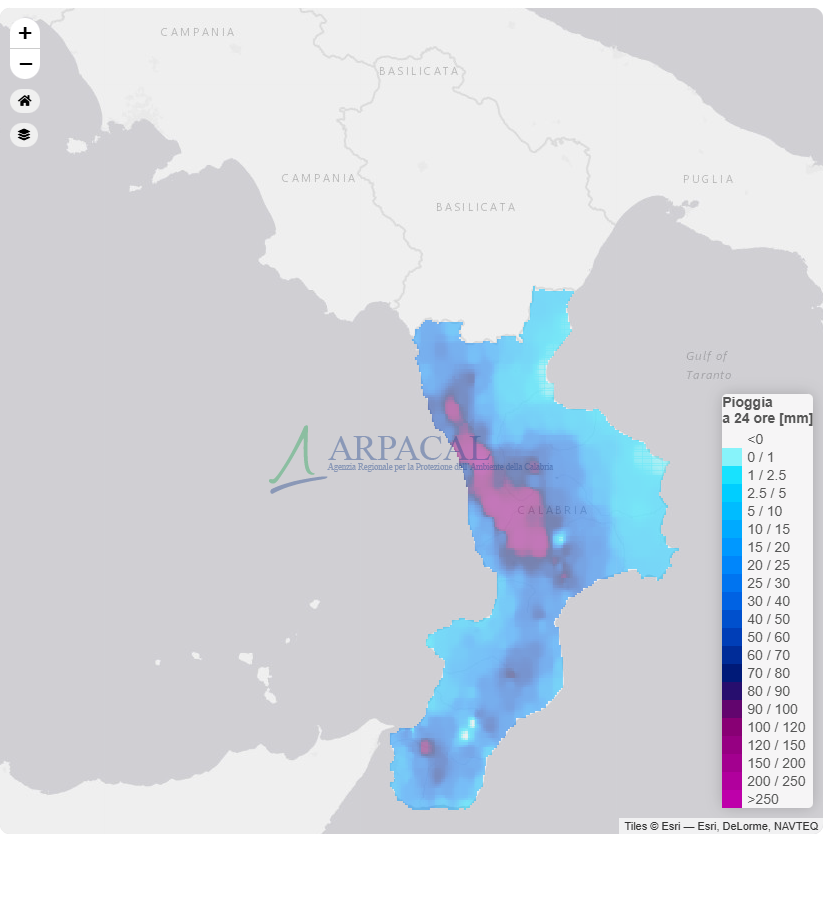823x920 pixels.
Task: Click the BASILICATA region label
Action: coord(475,207)
